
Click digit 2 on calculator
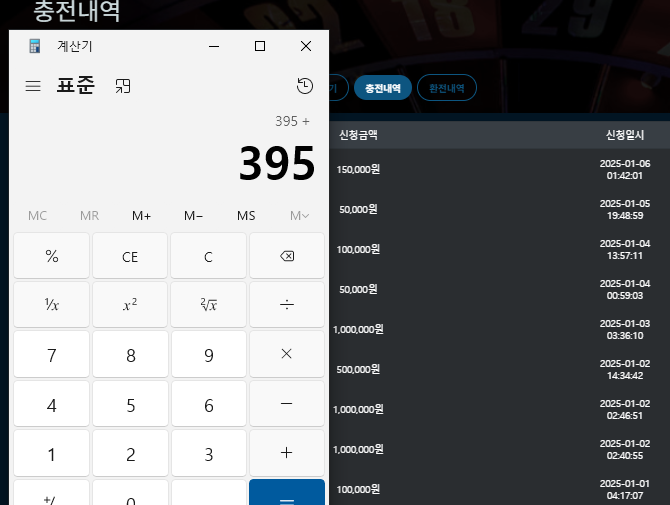click(x=130, y=452)
